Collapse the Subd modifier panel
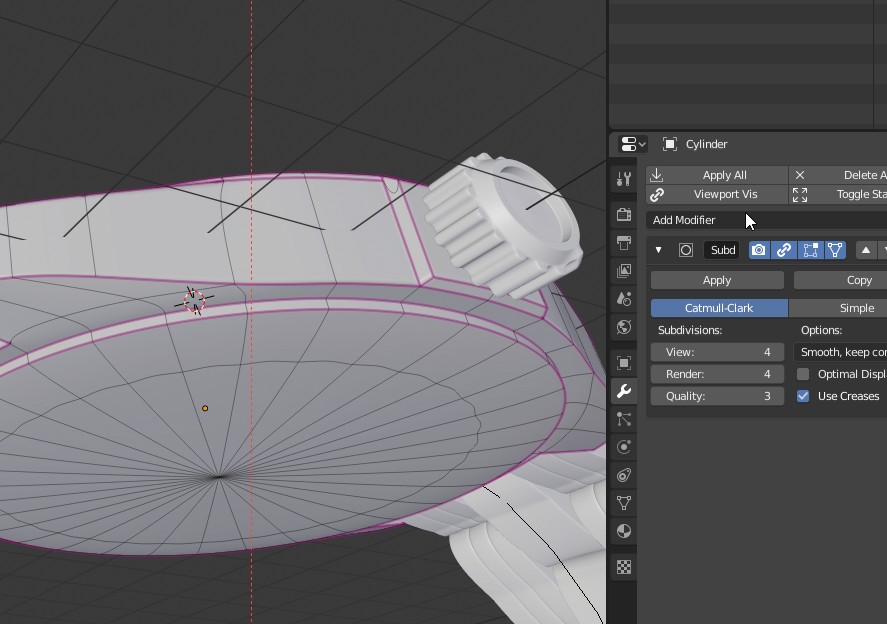Image resolution: width=887 pixels, height=624 pixels. [x=658, y=250]
